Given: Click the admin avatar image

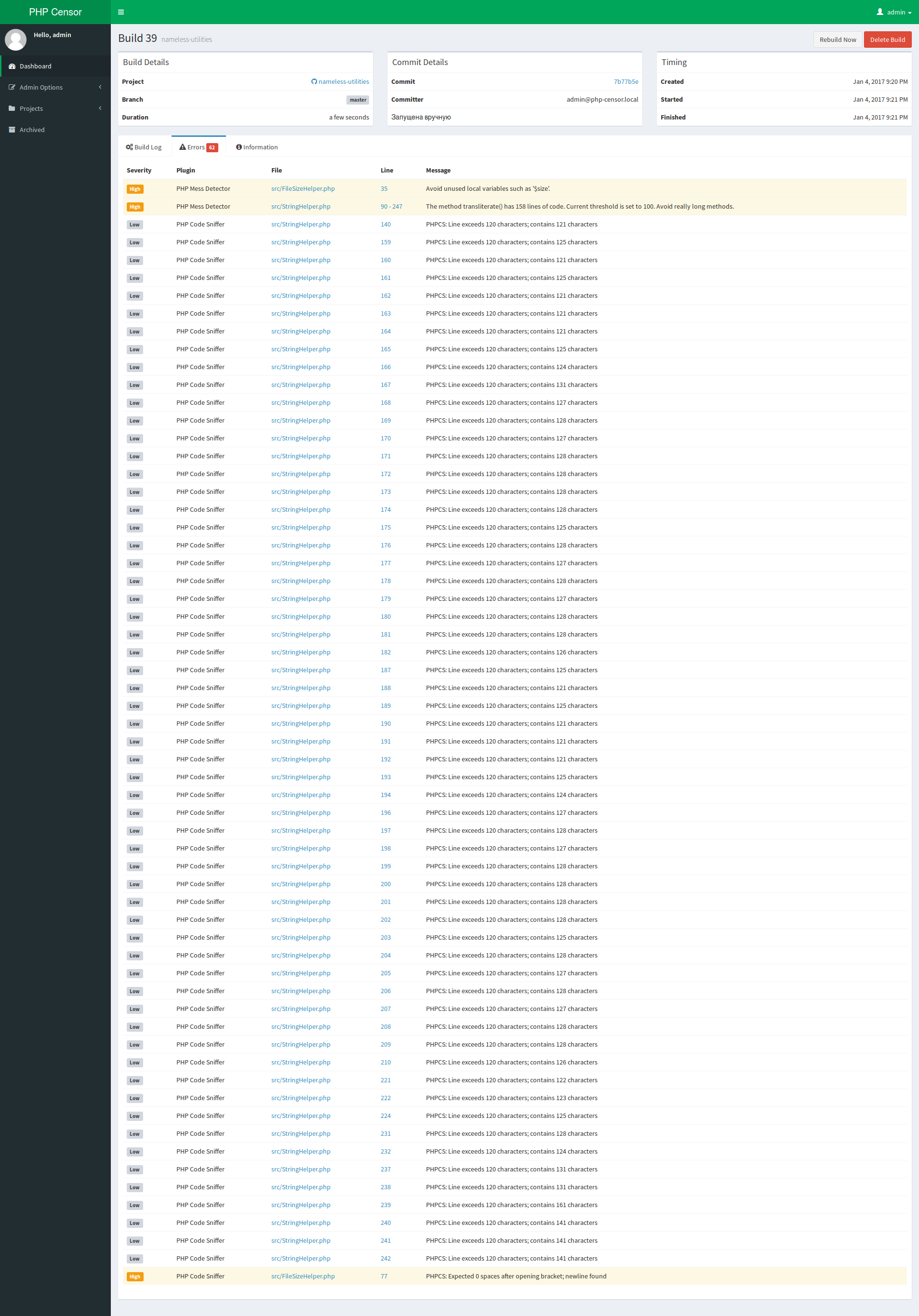Looking at the screenshot, I should pos(16,39).
